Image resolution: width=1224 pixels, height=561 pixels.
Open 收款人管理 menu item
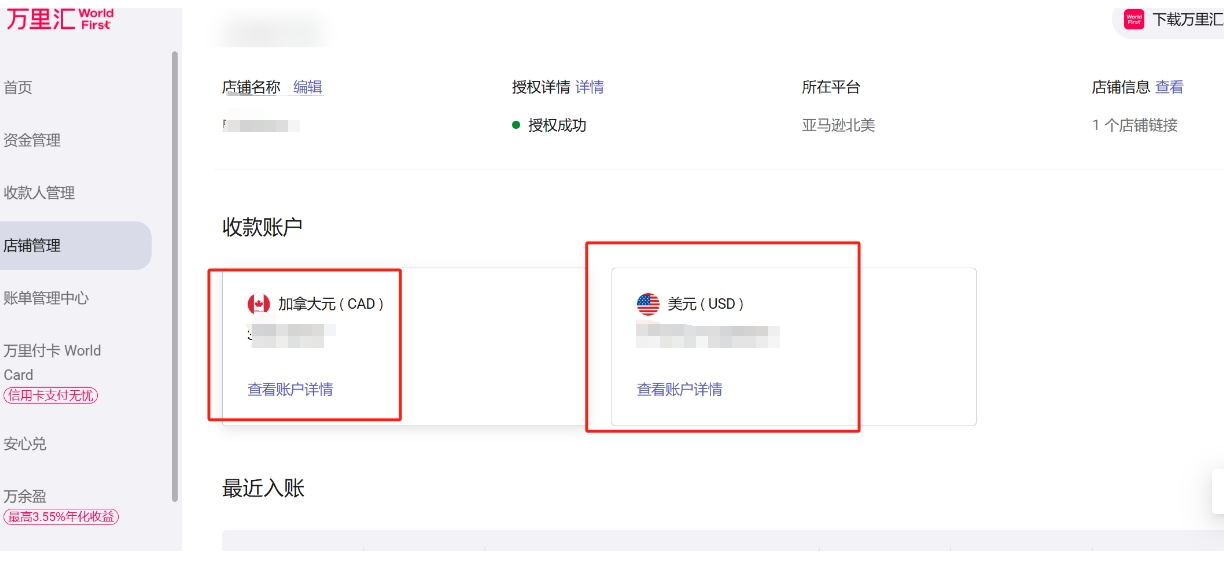(39, 192)
